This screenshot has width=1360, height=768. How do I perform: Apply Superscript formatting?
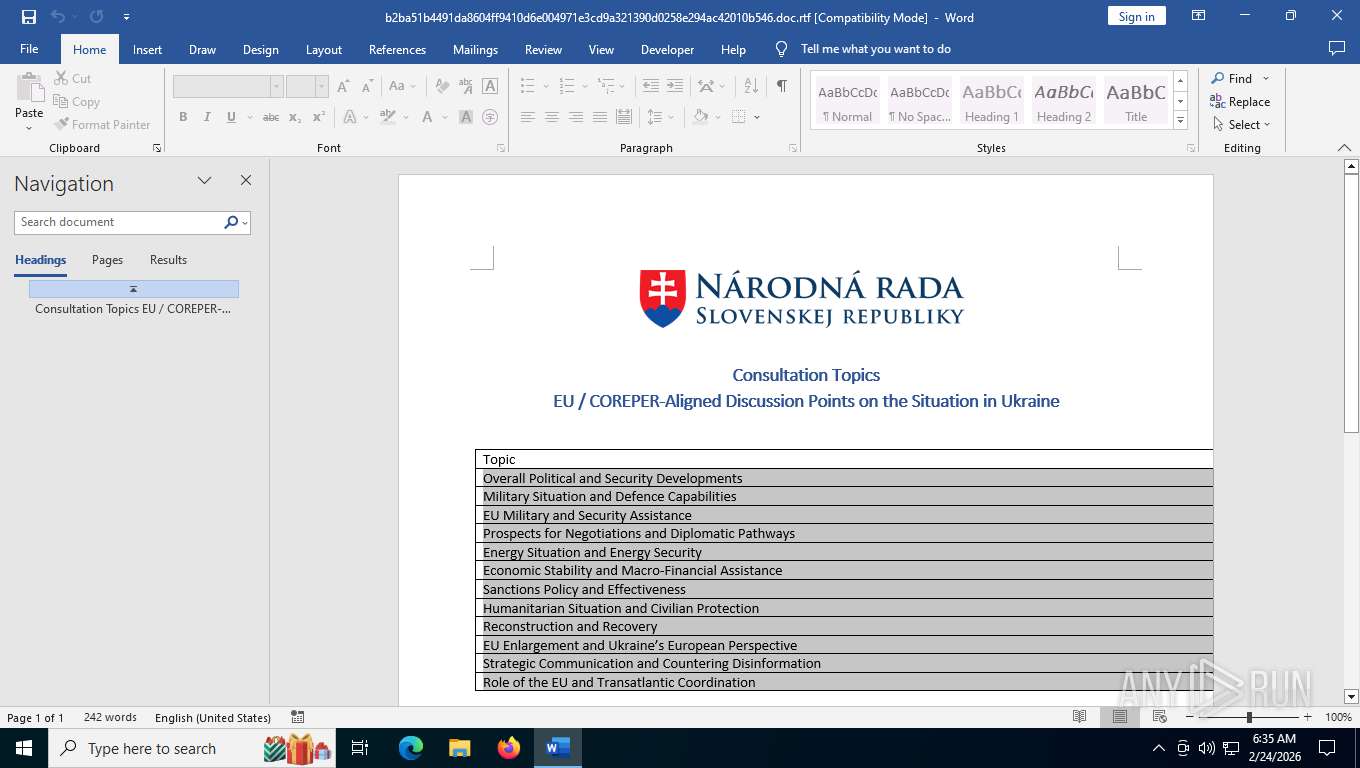[x=319, y=117]
